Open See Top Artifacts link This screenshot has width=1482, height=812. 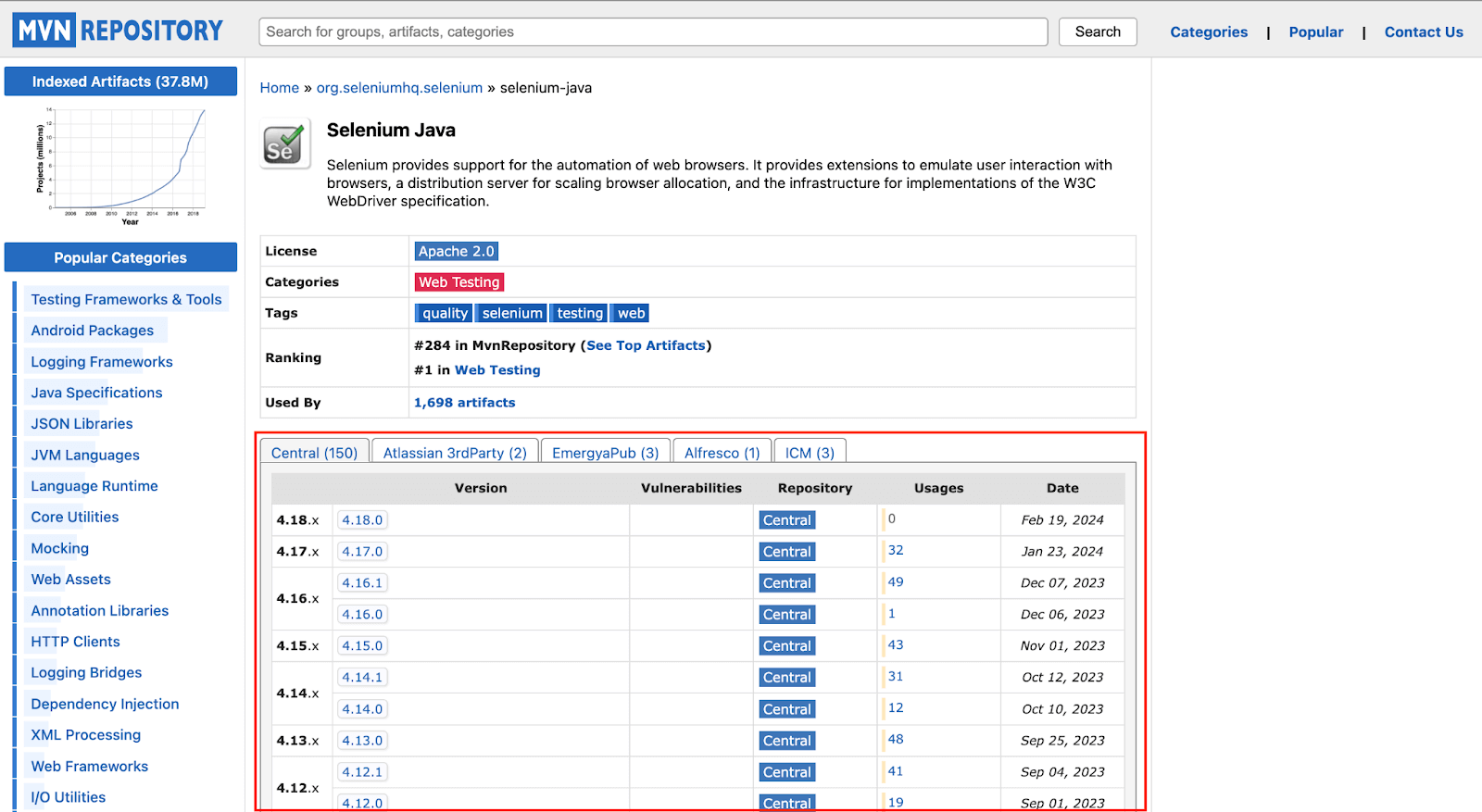646,345
